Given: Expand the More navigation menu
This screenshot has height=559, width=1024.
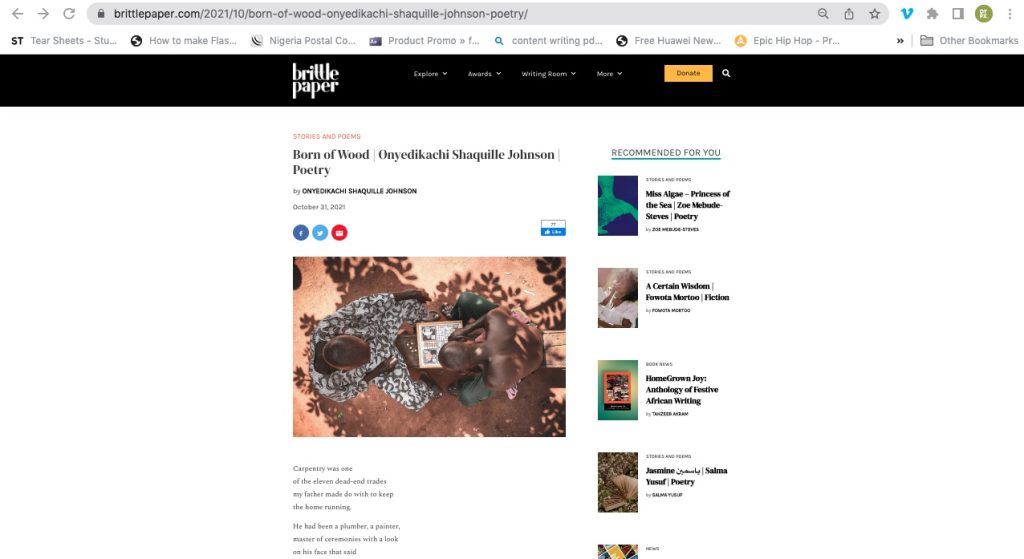Looking at the screenshot, I should pyautogui.click(x=609, y=74).
